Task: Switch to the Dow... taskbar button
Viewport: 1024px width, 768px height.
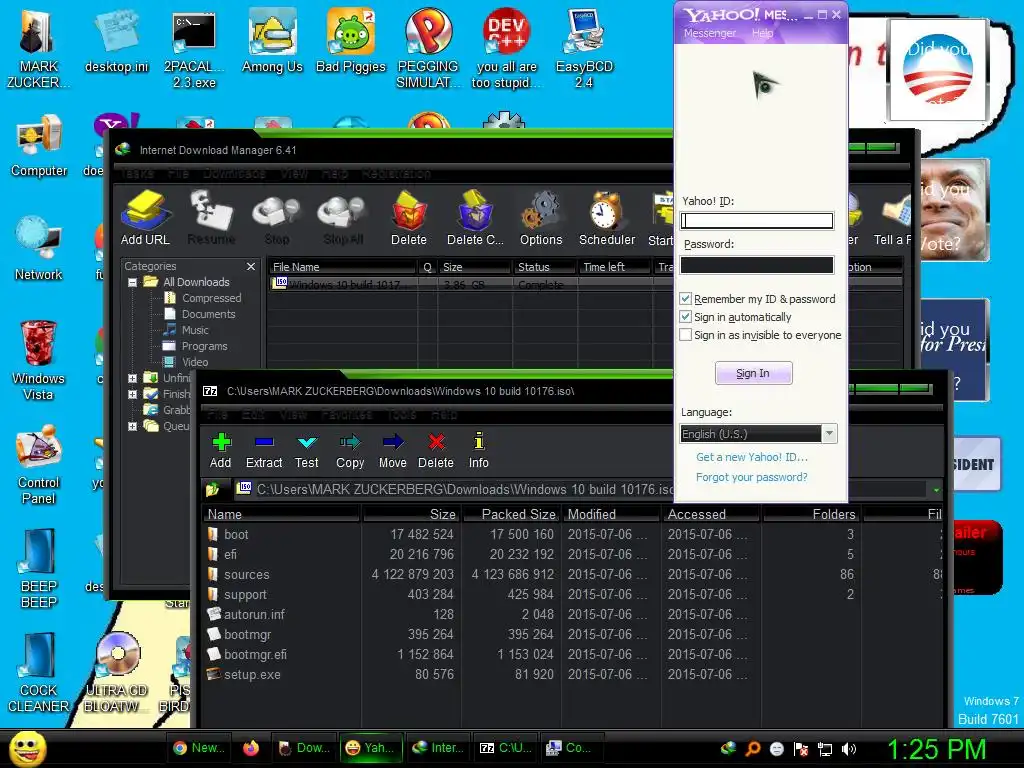Action: pyautogui.click(x=303, y=748)
